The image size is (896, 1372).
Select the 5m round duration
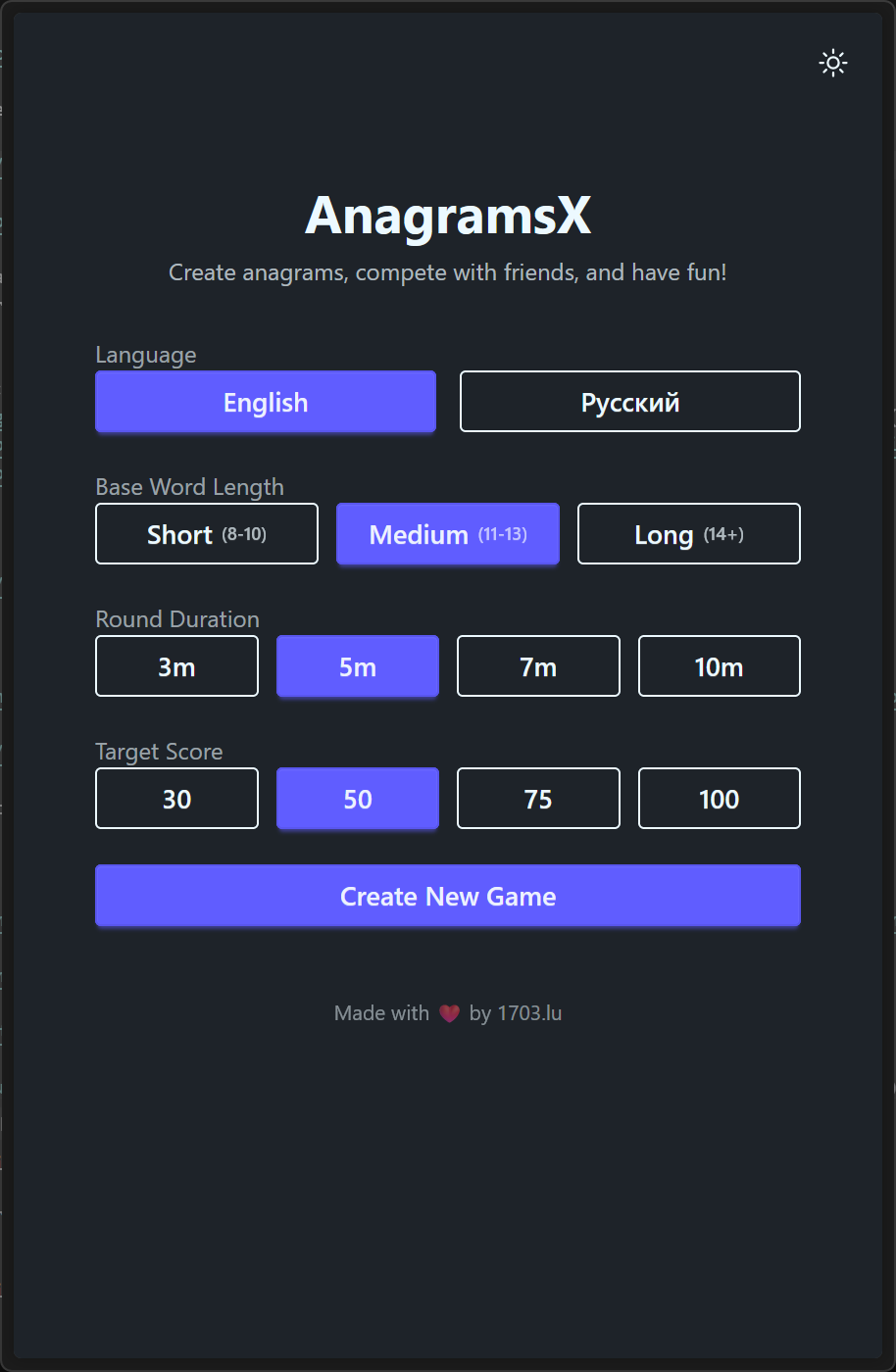pos(358,666)
